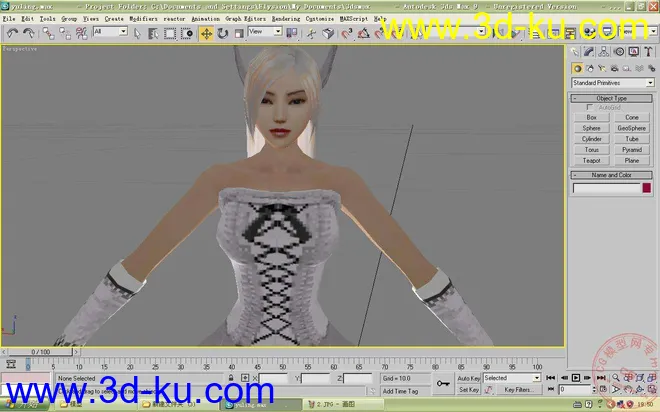Collapse the Object Type rollout
The image size is (660, 412).
(611, 98)
